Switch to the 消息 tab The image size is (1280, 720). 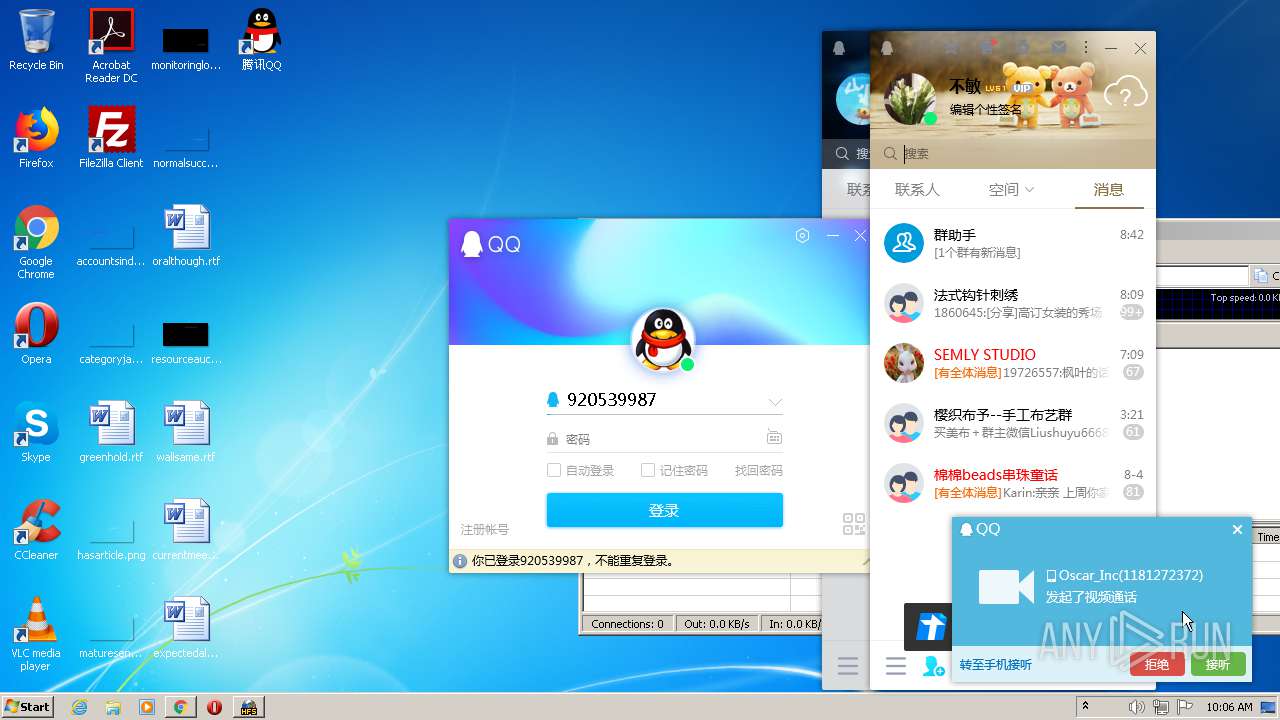tap(1108, 189)
